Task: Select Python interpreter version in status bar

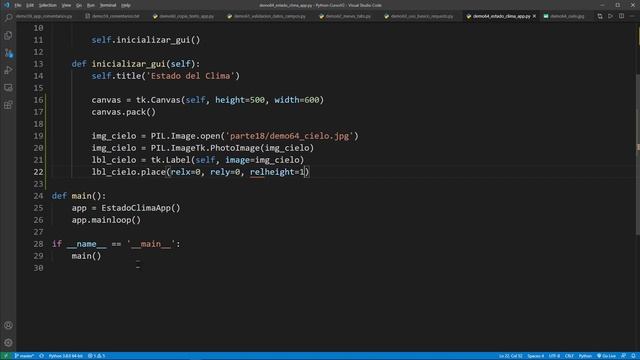Action: [x=66, y=356]
